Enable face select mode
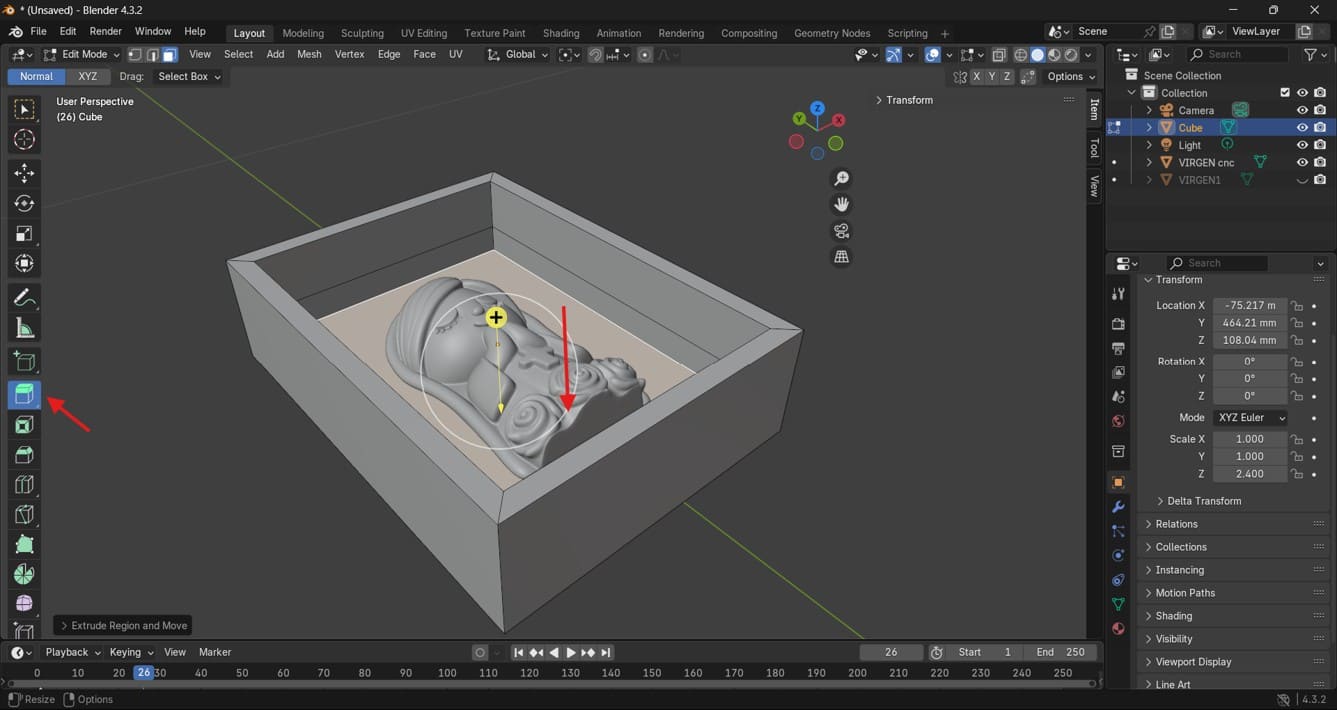1337x710 pixels. point(170,55)
